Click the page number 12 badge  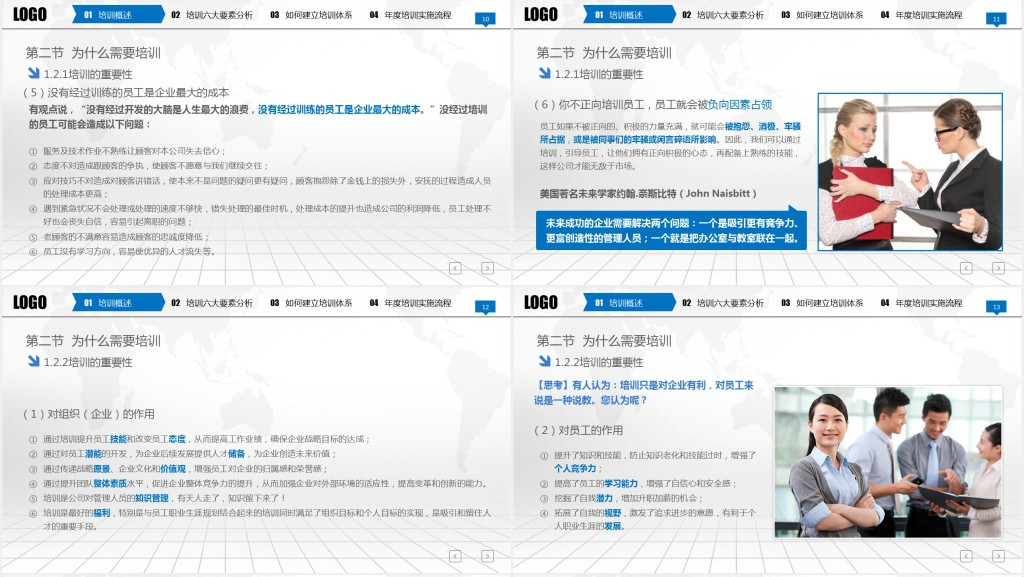pyautogui.click(x=485, y=307)
